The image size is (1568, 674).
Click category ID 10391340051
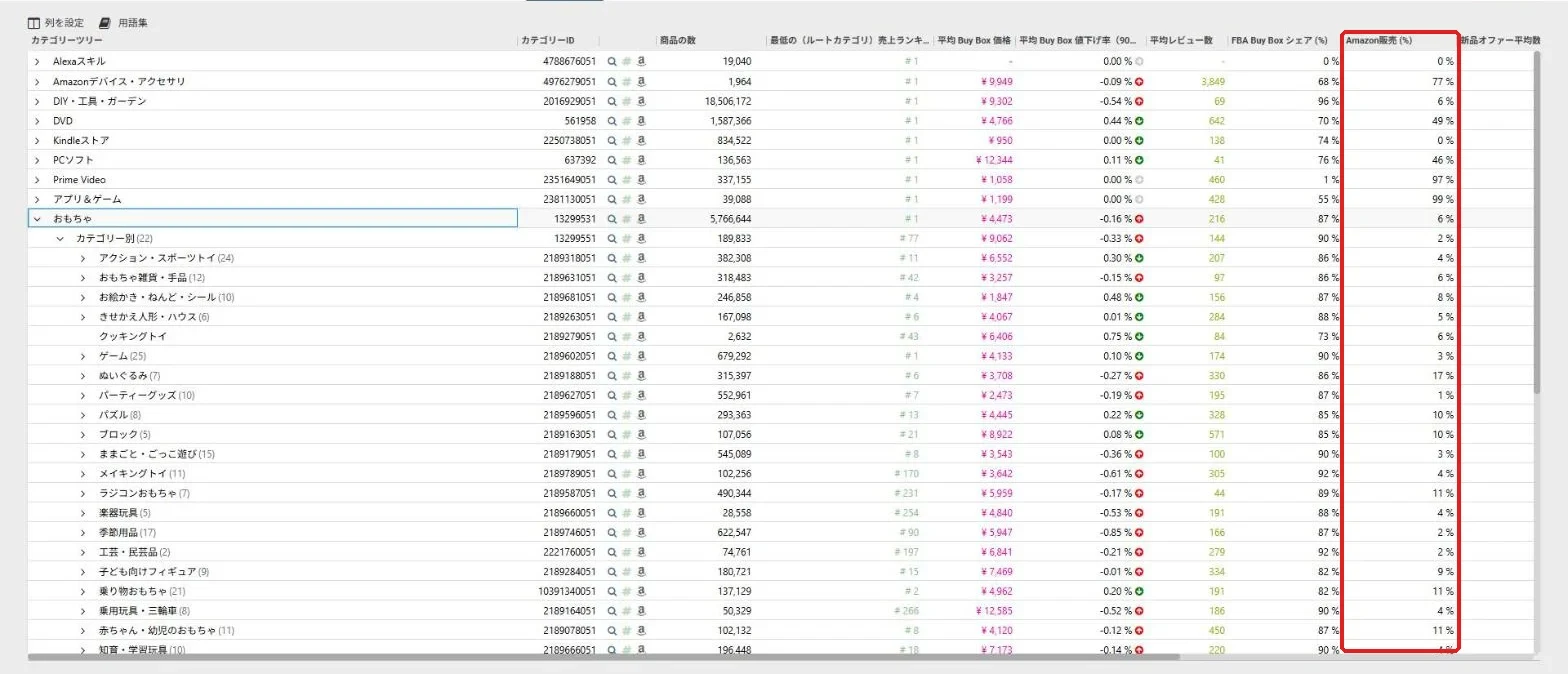(569, 591)
